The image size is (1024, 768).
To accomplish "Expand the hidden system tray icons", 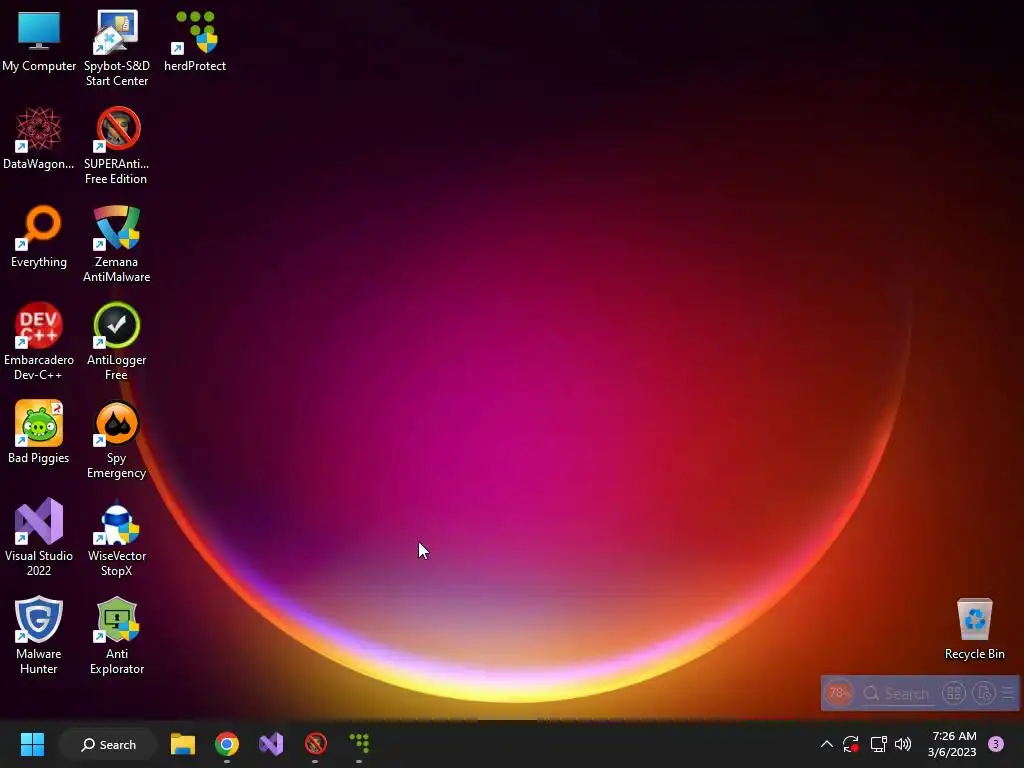I will tap(826, 744).
